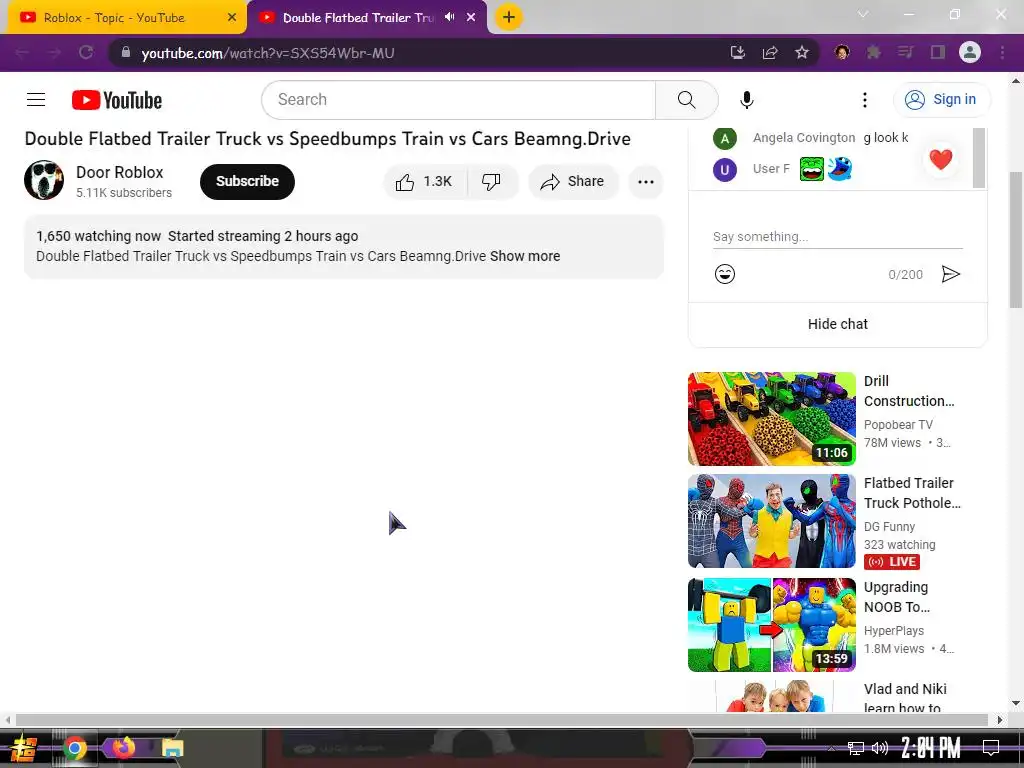This screenshot has width=1024, height=768.
Task: Bookmark this page with star
Action: click(x=802, y=52)
